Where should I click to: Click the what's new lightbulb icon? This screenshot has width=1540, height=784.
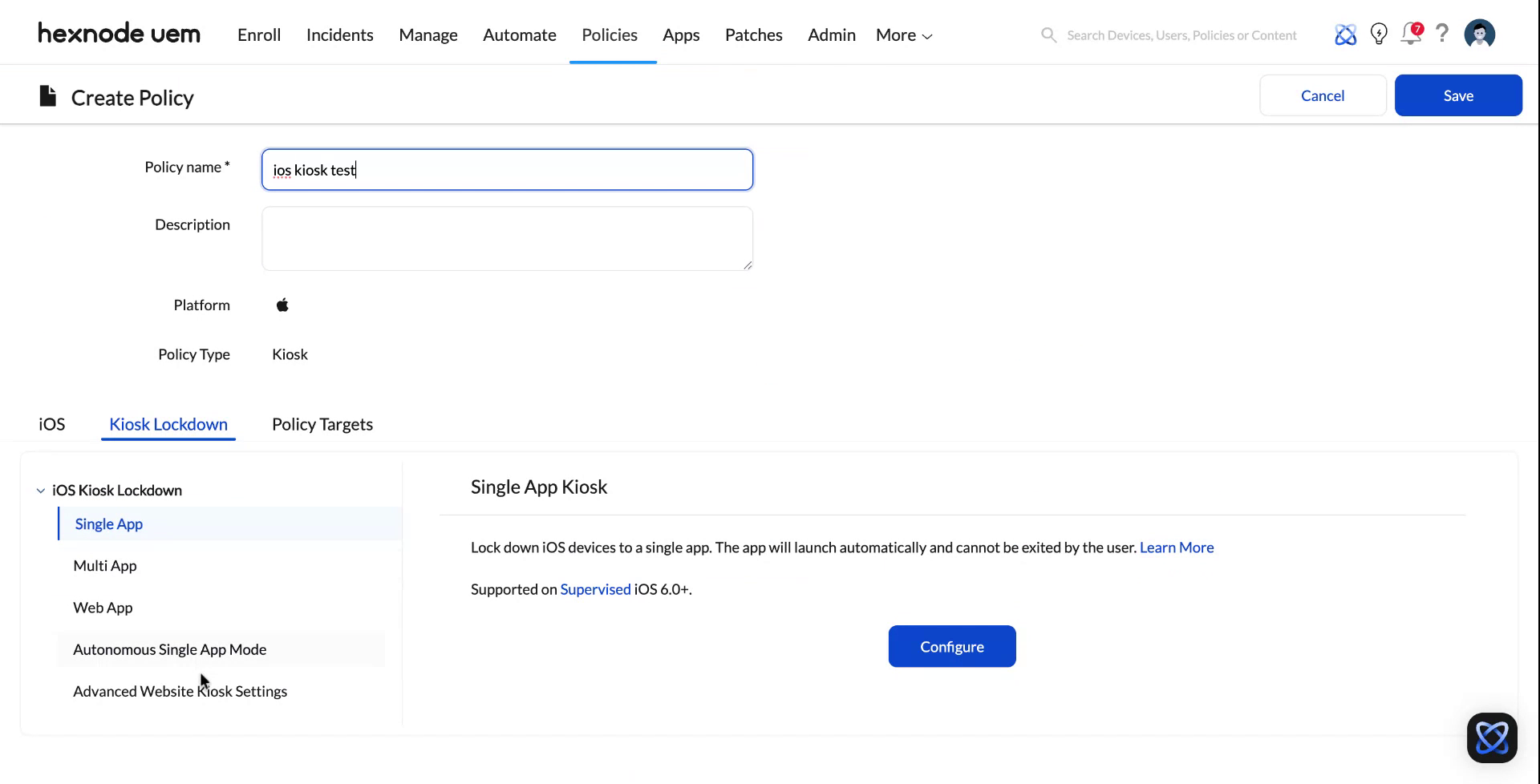click(1379, 34)
